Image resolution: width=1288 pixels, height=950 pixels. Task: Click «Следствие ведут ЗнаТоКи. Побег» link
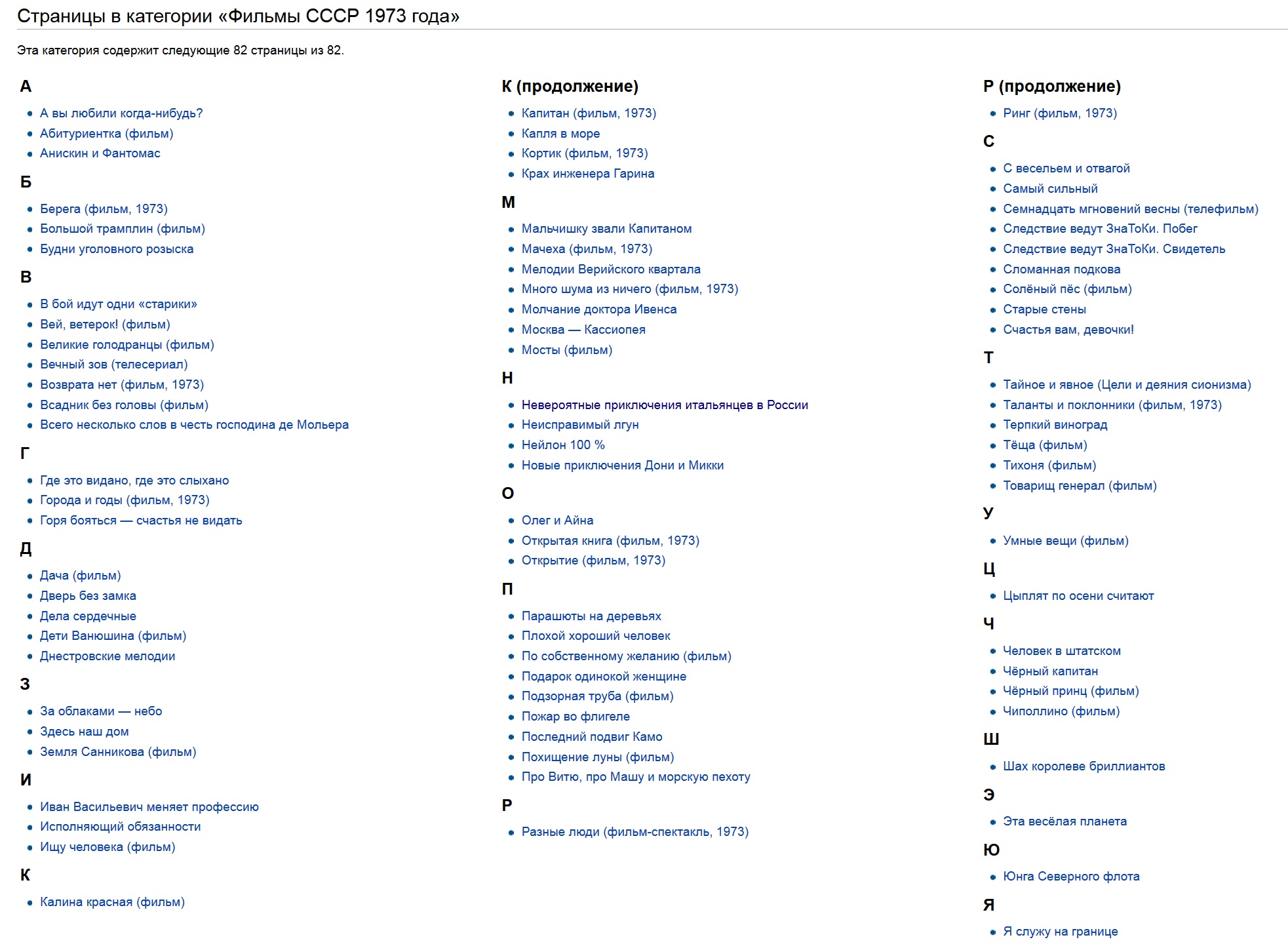pos(1100,229)
